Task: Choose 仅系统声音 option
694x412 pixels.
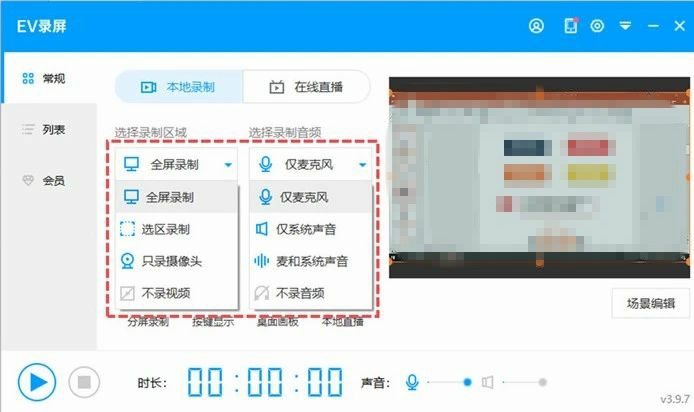Action: (x=311, y=229)
